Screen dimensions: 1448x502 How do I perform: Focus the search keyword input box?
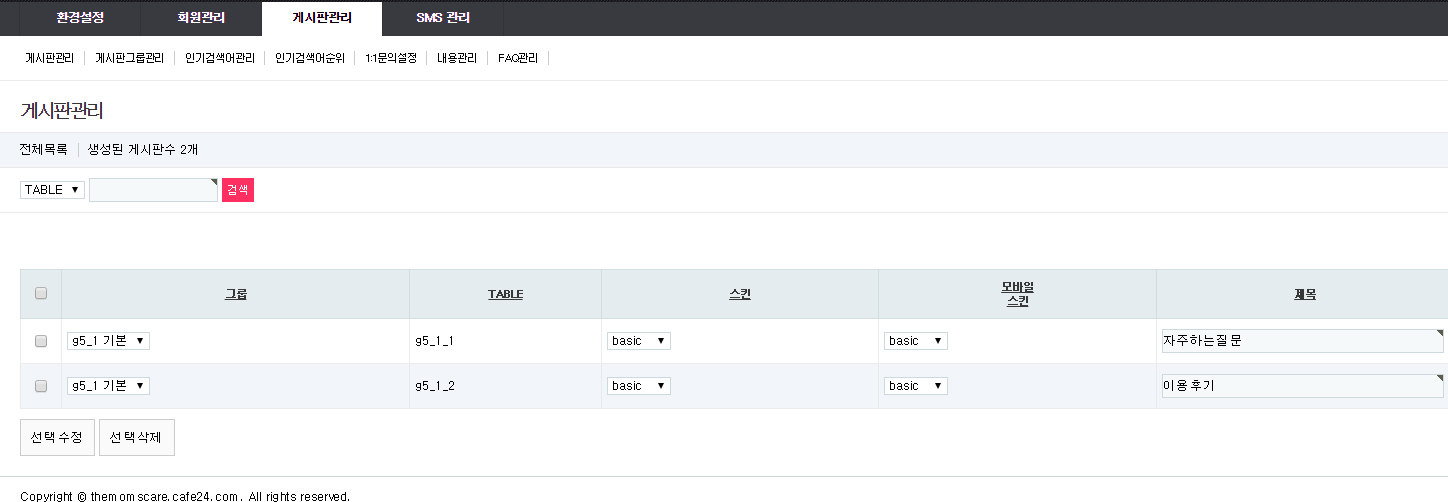tap(153, 190)
